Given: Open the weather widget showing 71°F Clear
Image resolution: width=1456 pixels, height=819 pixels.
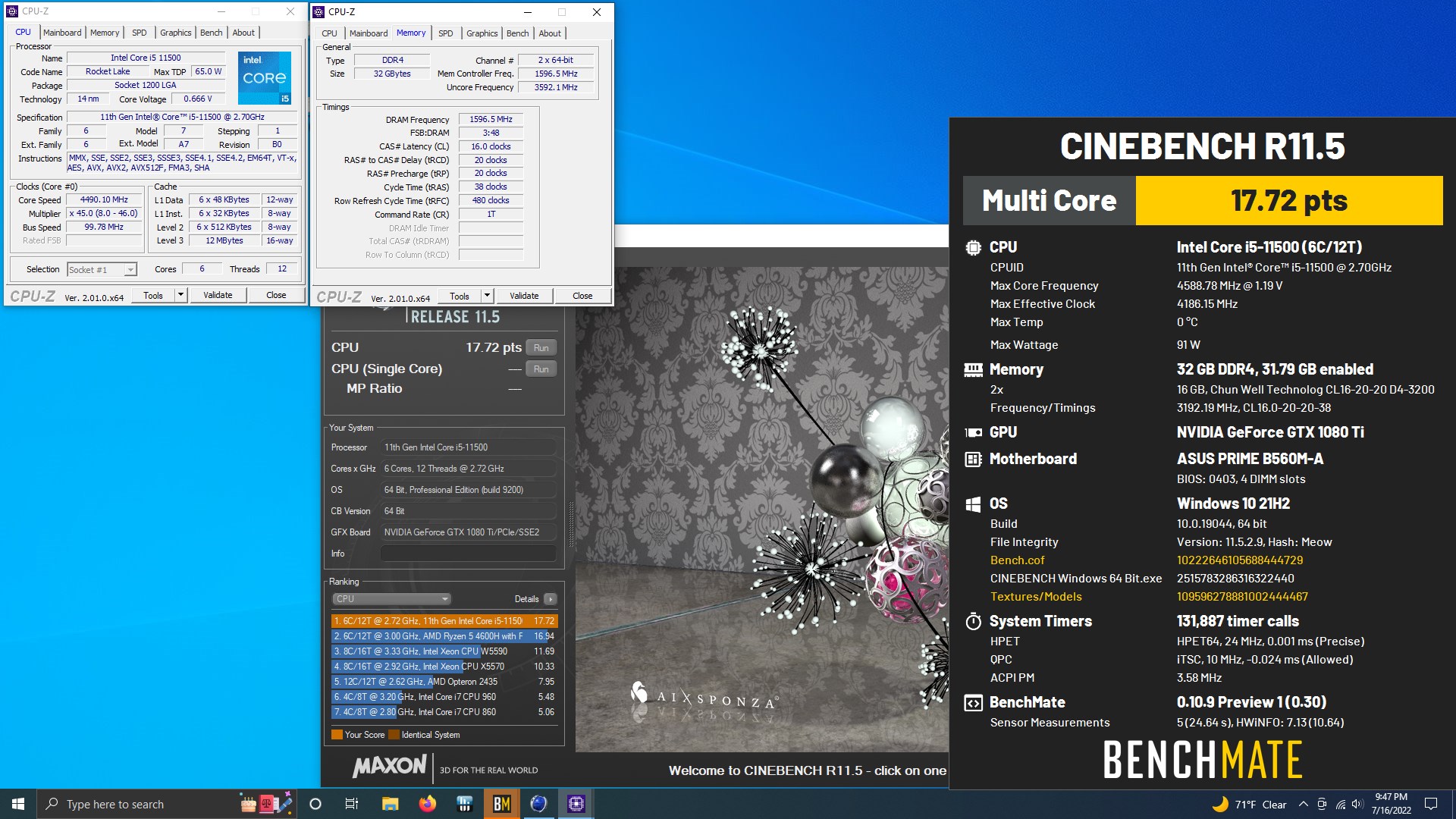Looking at the screenshot, I should [1249, 805].
